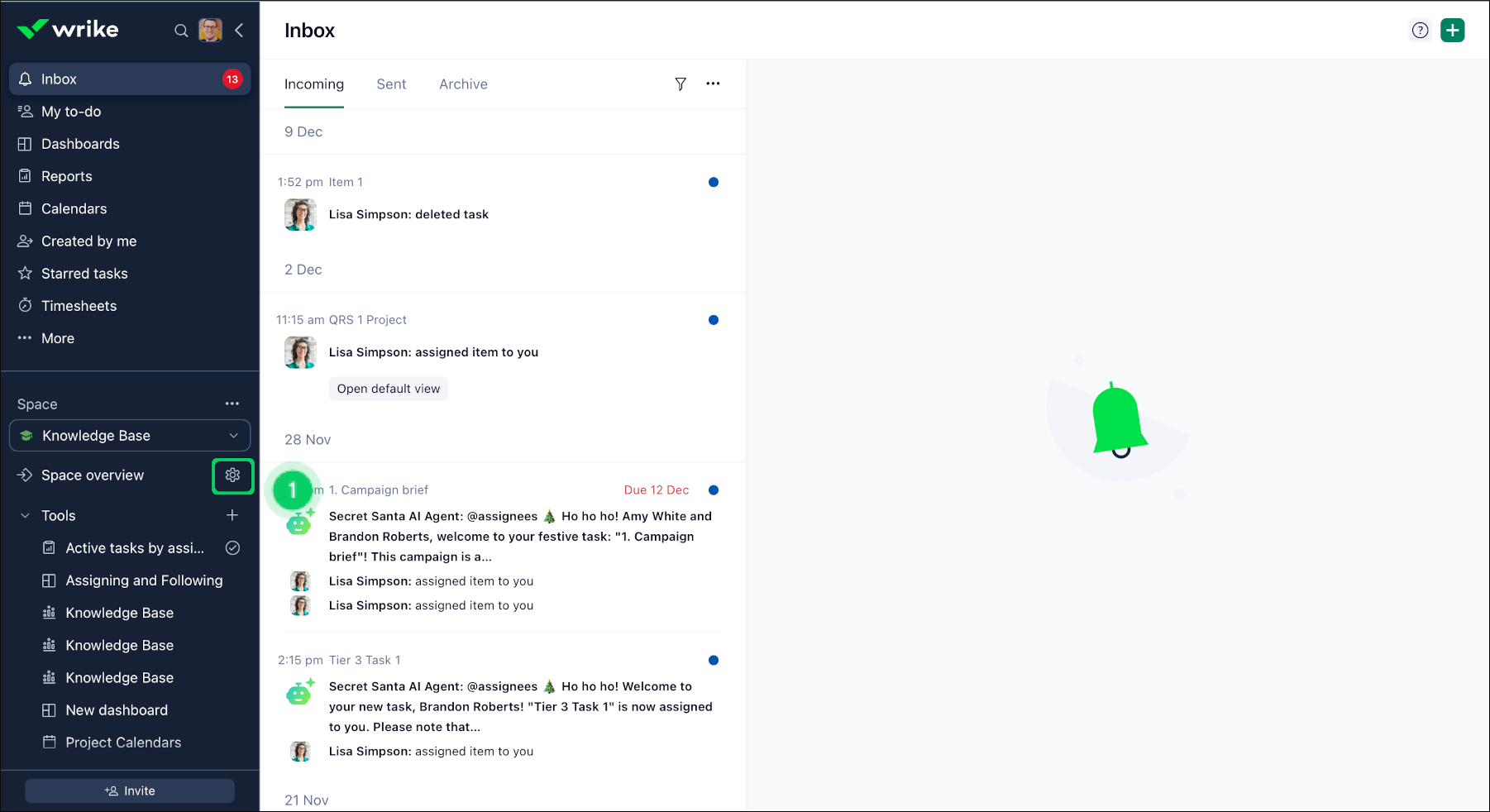The height and width of the screenshot is (812, 1490).
Task: Click the Invite button
Action: tap(130, 791)
